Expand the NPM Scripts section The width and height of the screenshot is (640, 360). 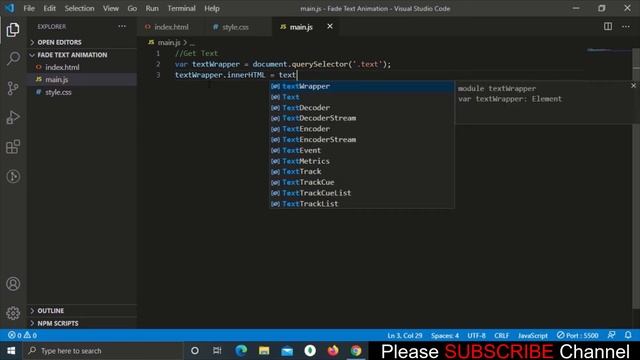[82, 323]
